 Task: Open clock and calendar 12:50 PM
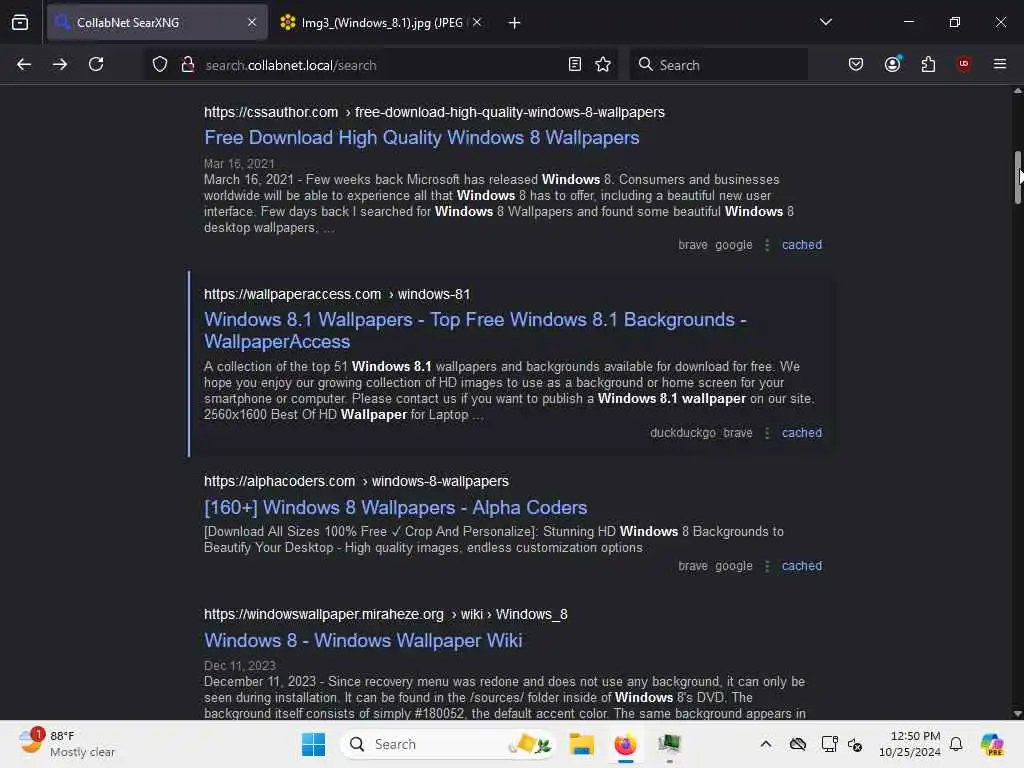point(909,744)
